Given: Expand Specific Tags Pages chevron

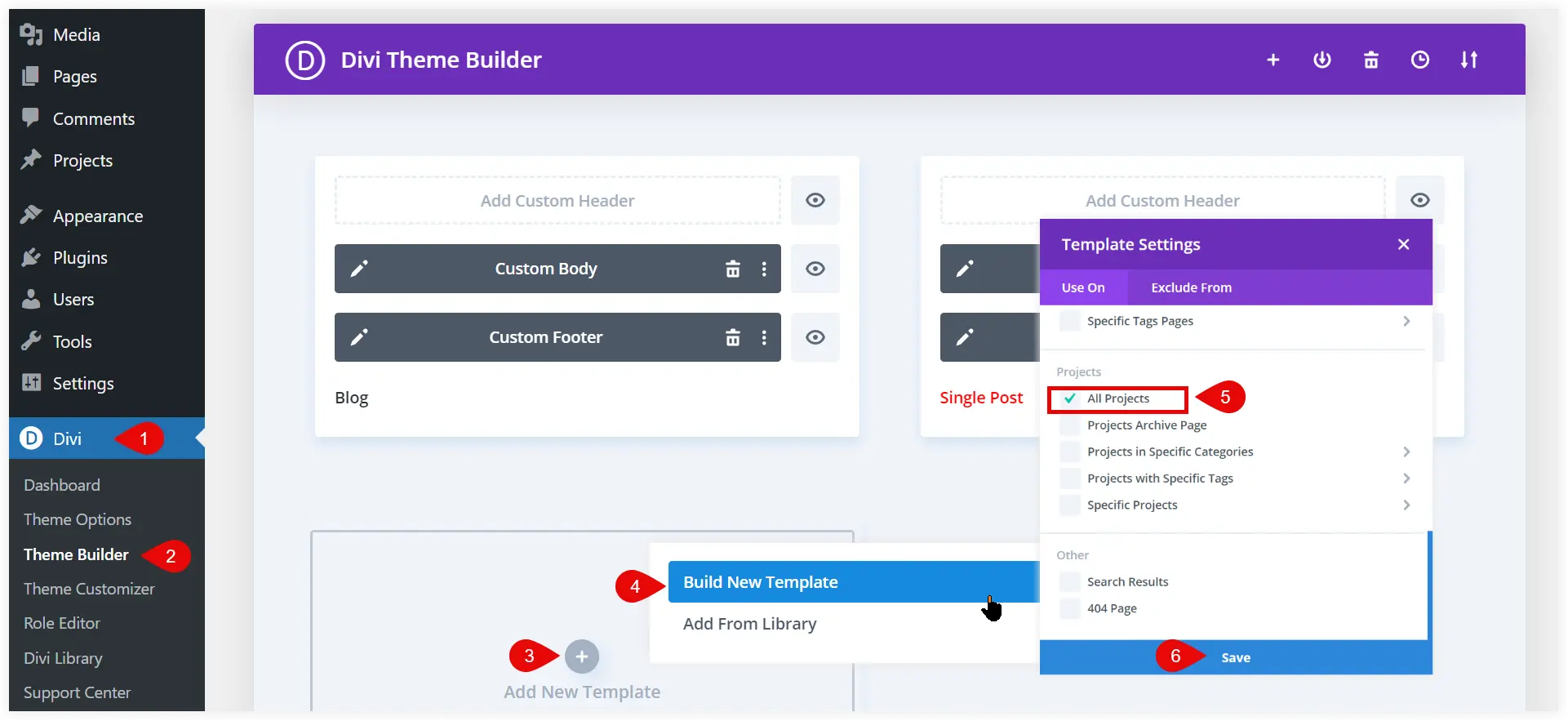Looking at the screenshot, I should 1406,321.
